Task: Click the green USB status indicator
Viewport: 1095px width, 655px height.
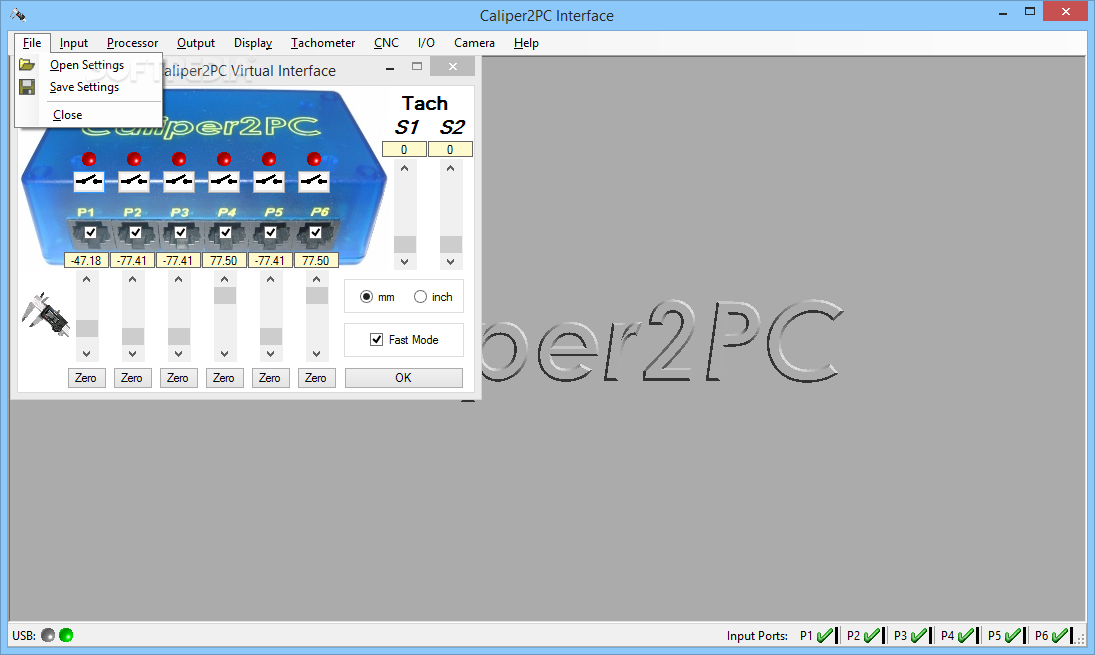Action: click(66, 635)
